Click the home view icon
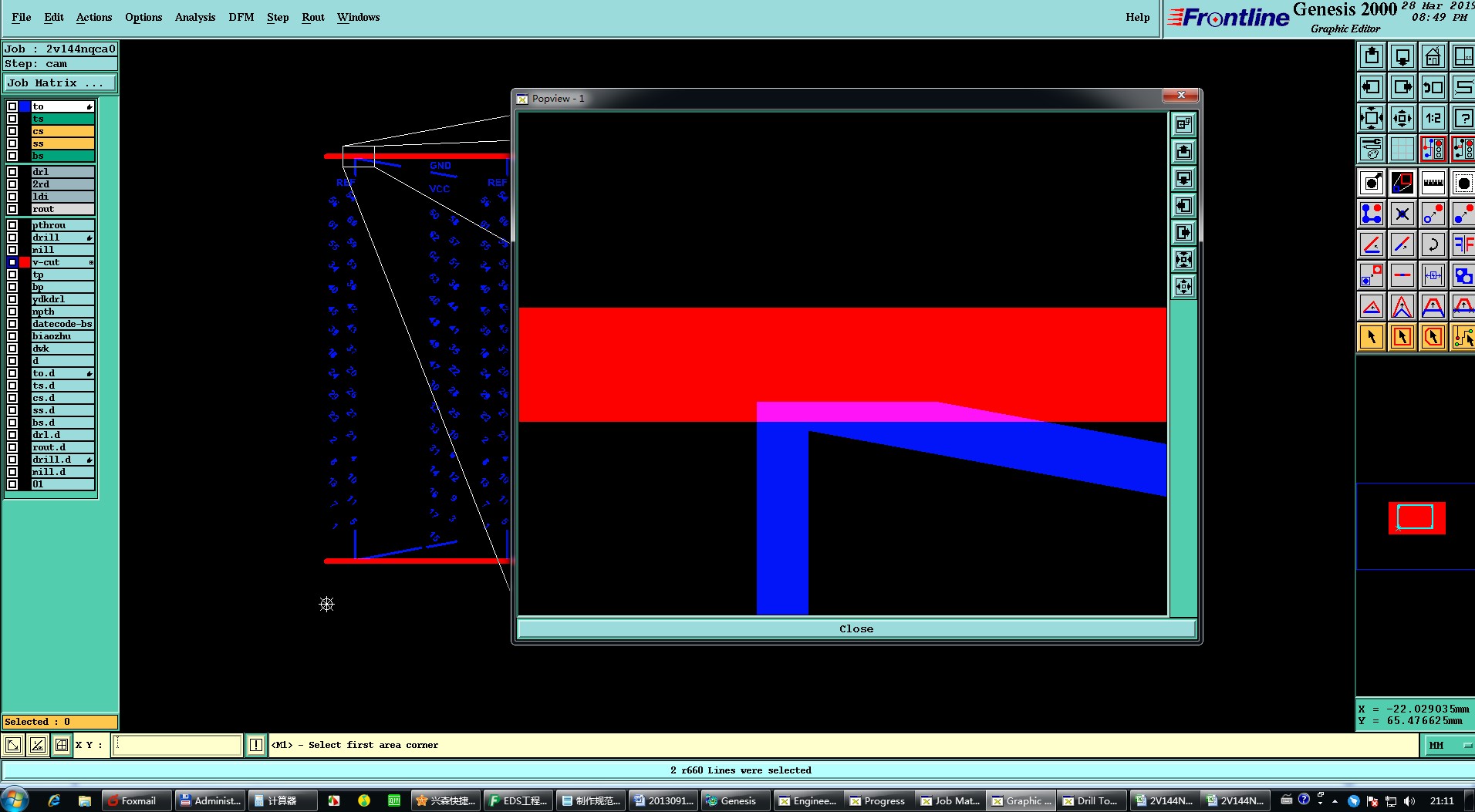This screenshot has height=812, width=1475. 1433,56
